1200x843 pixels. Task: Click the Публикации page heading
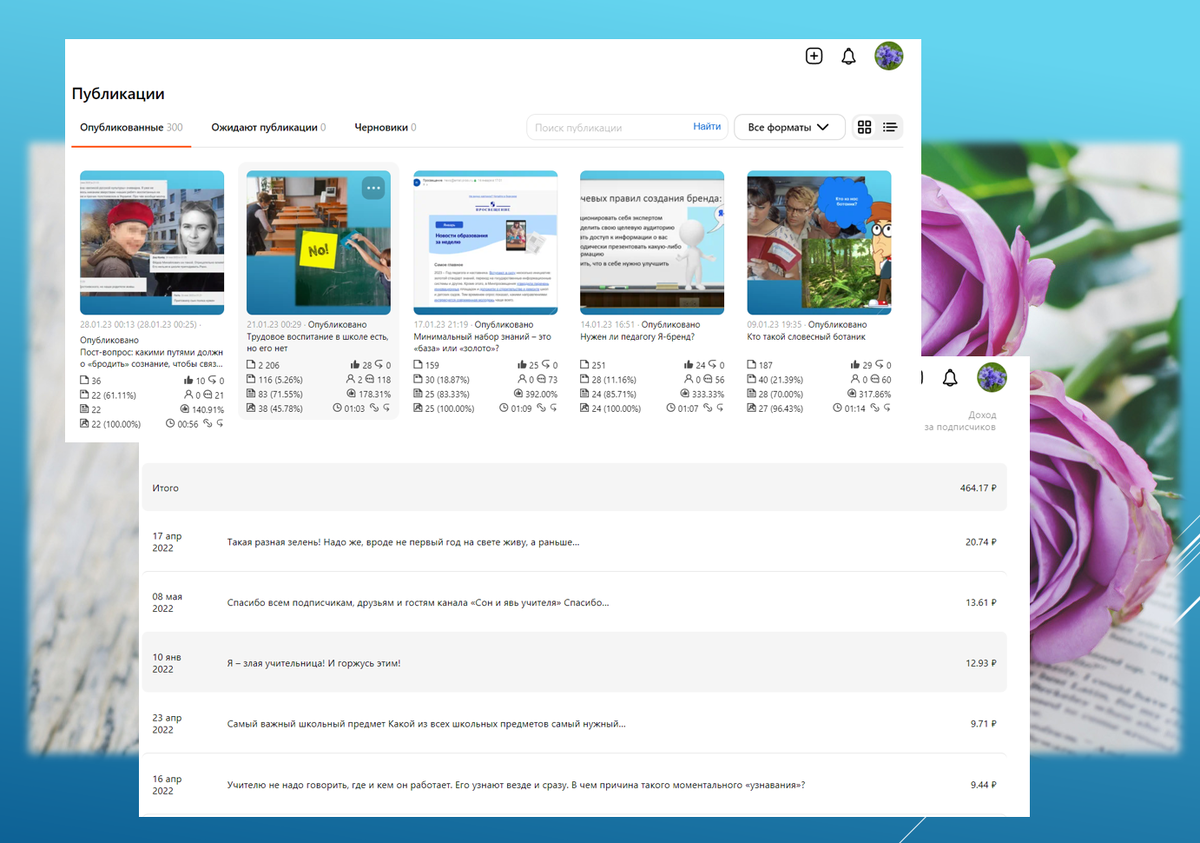coord(118,94)
